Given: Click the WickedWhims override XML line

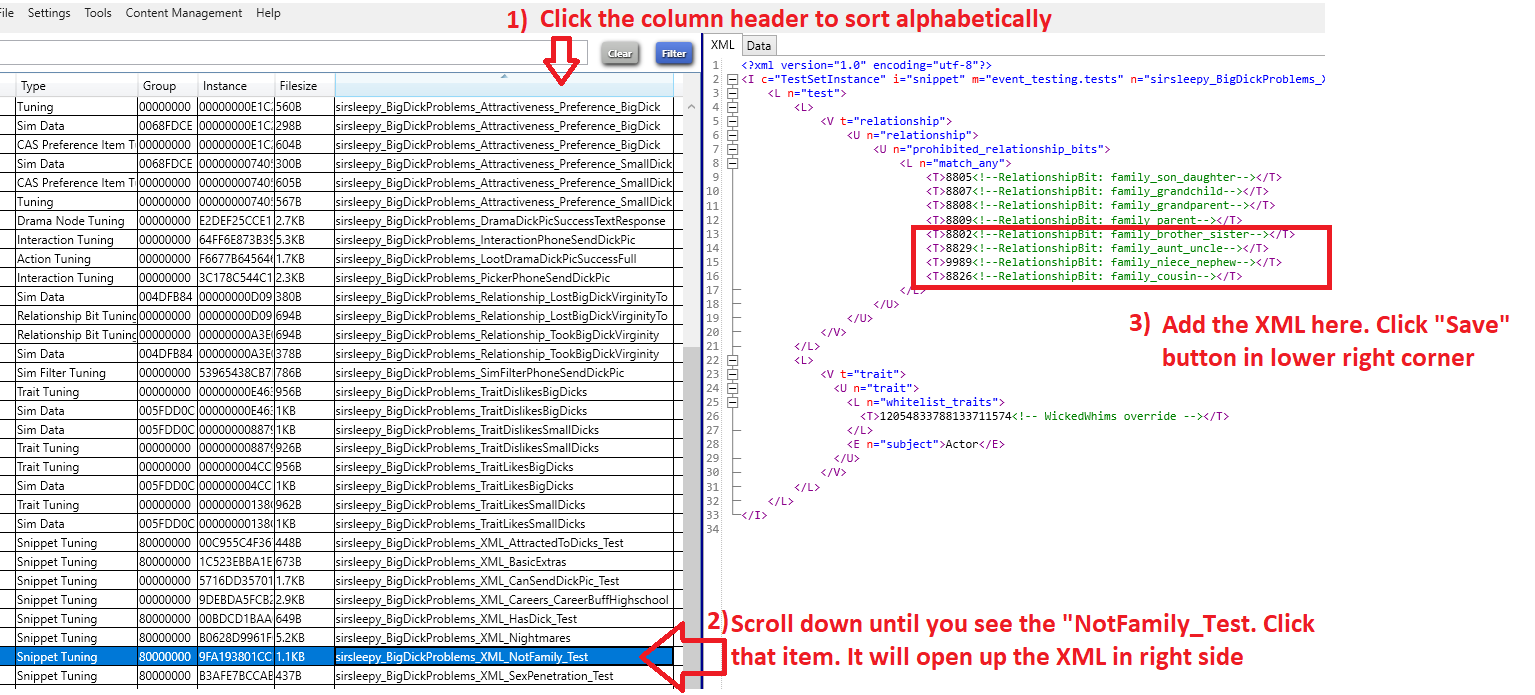Looking at the screenshot, I should point(1045,416).
